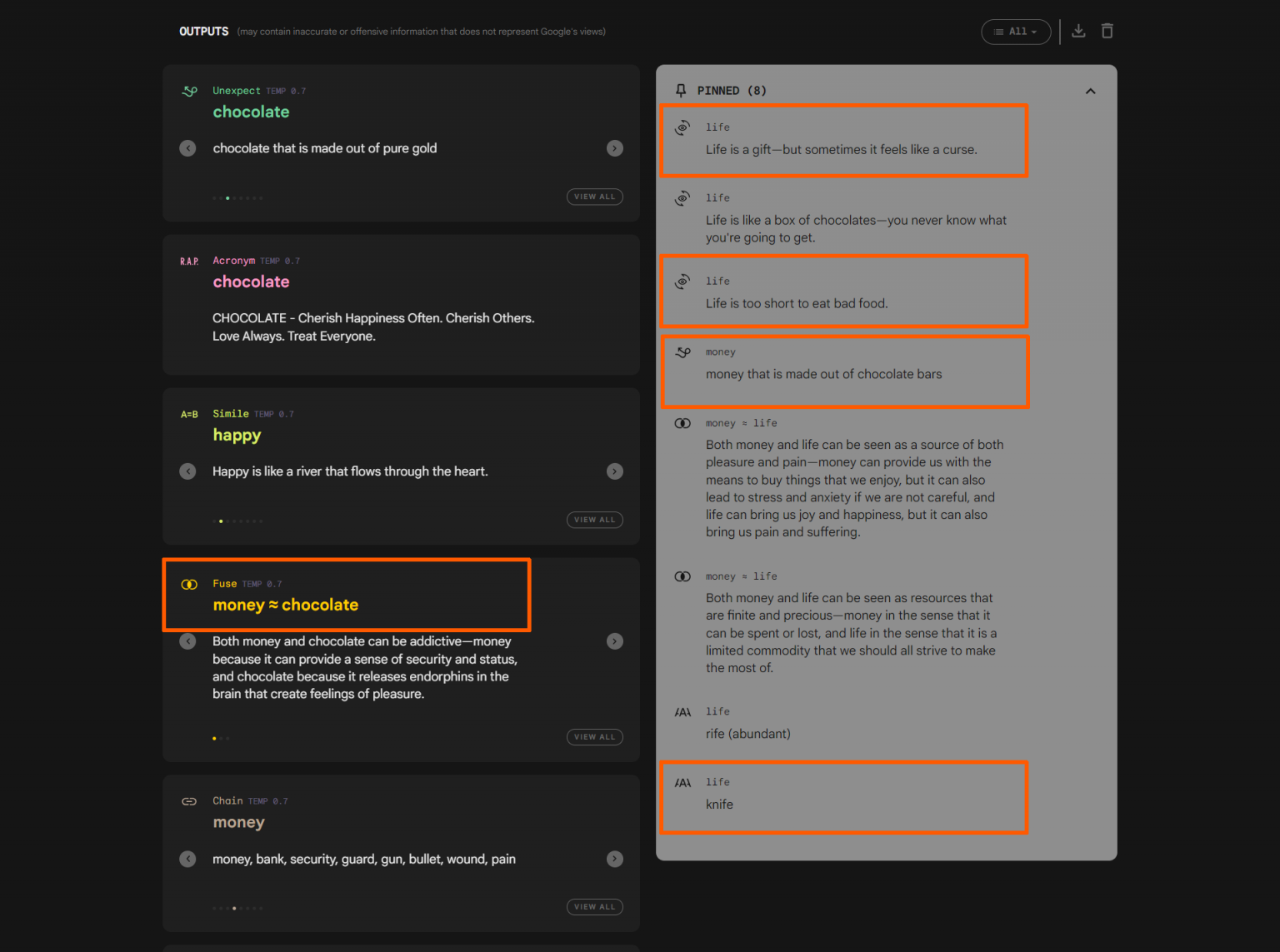Screen dimensions: 1280x952
Task: Show next Unexpect chocolate output
Action: (615, 148)
